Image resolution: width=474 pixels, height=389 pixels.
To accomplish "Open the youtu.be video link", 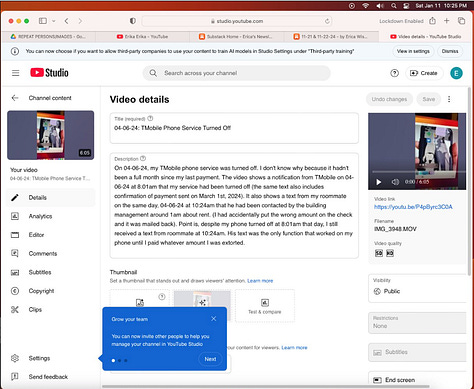I will point(413,207).
